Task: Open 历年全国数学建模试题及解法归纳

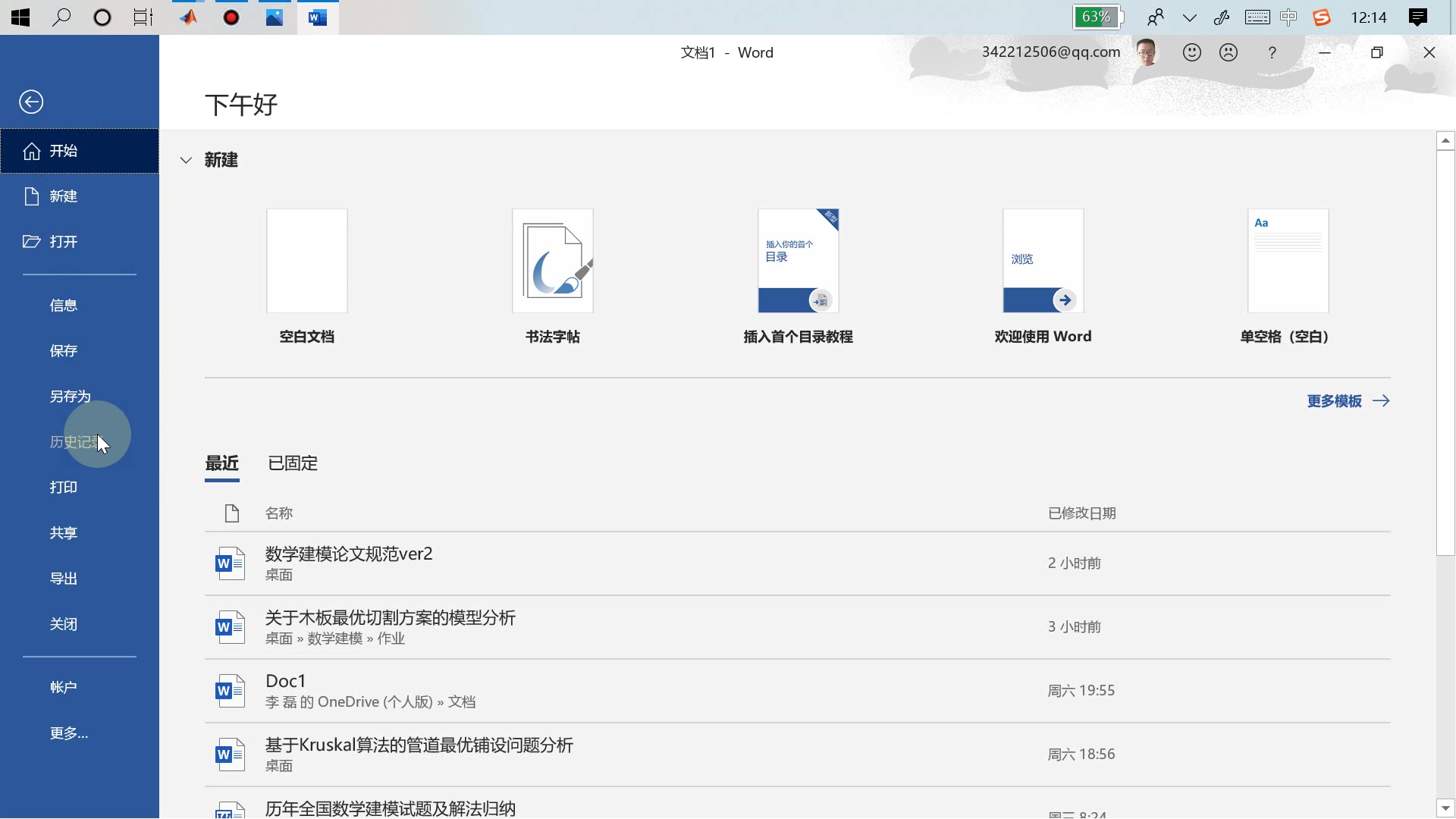Action: coord(797,803)
